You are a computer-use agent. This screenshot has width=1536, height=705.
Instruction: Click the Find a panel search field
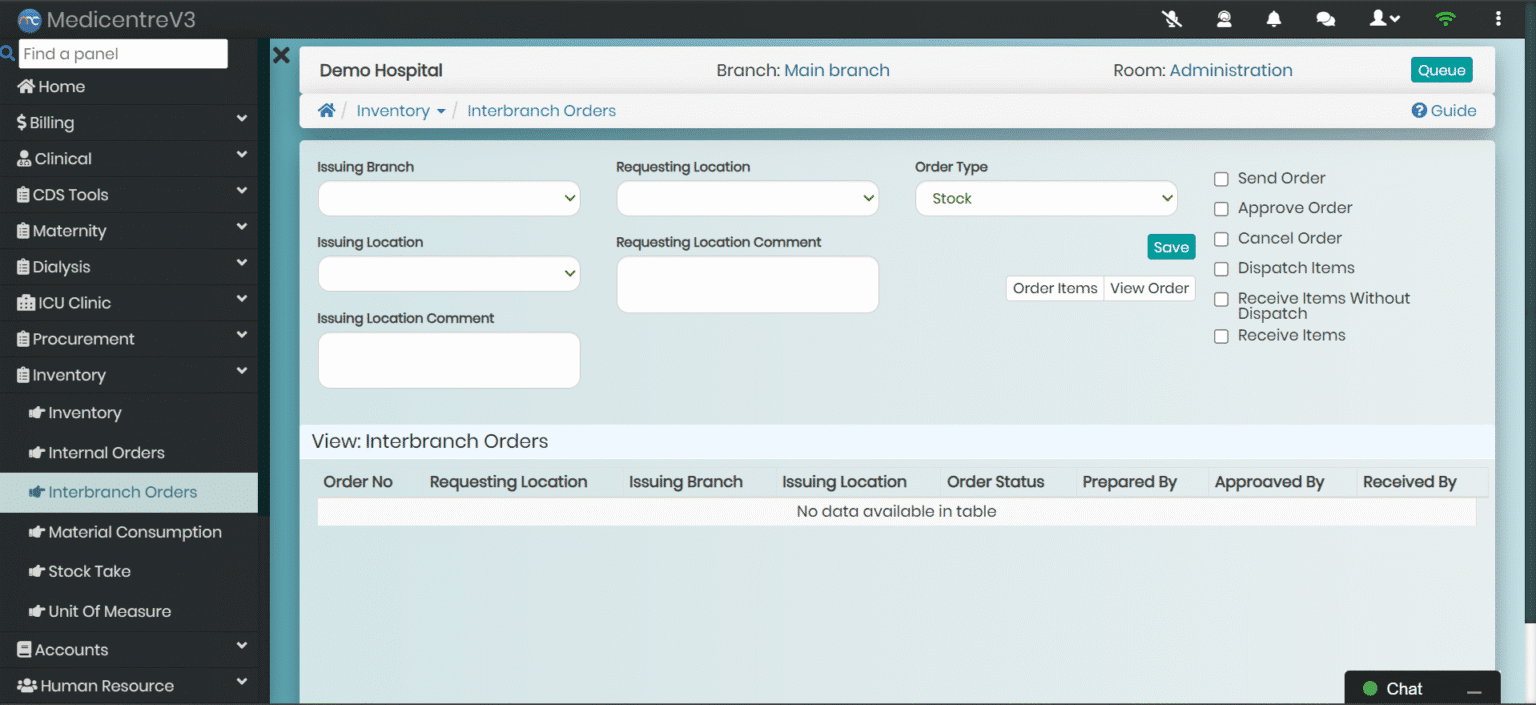tap(123, 54)
